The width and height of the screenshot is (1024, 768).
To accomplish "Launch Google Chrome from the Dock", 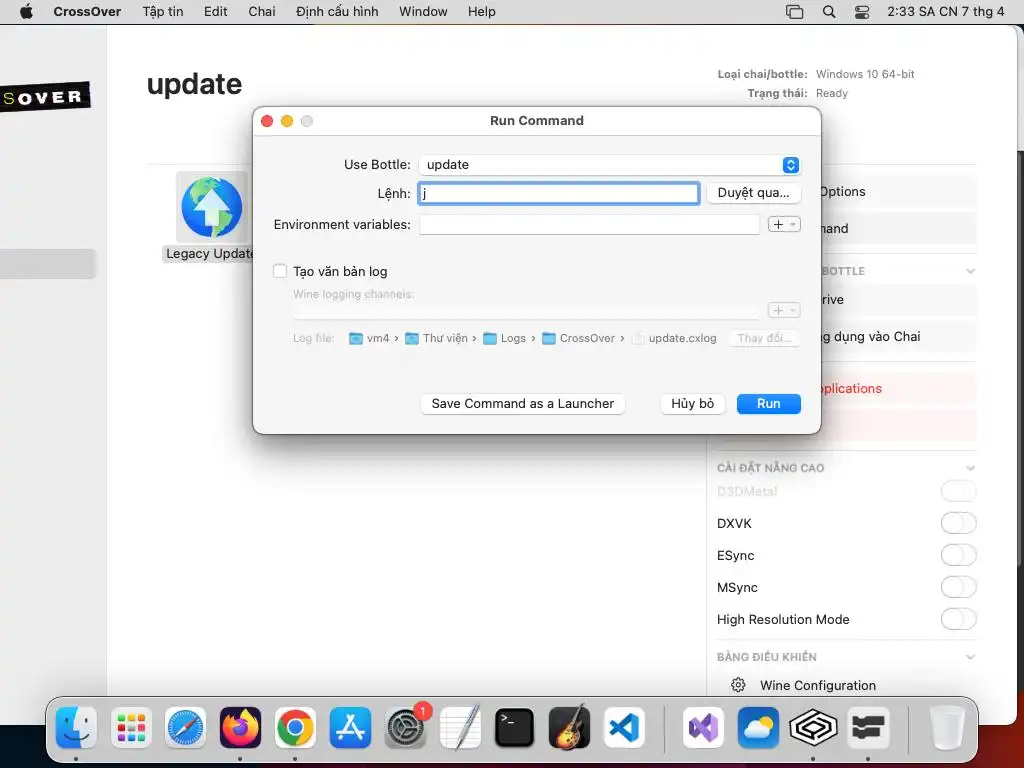I will [295, 727].
